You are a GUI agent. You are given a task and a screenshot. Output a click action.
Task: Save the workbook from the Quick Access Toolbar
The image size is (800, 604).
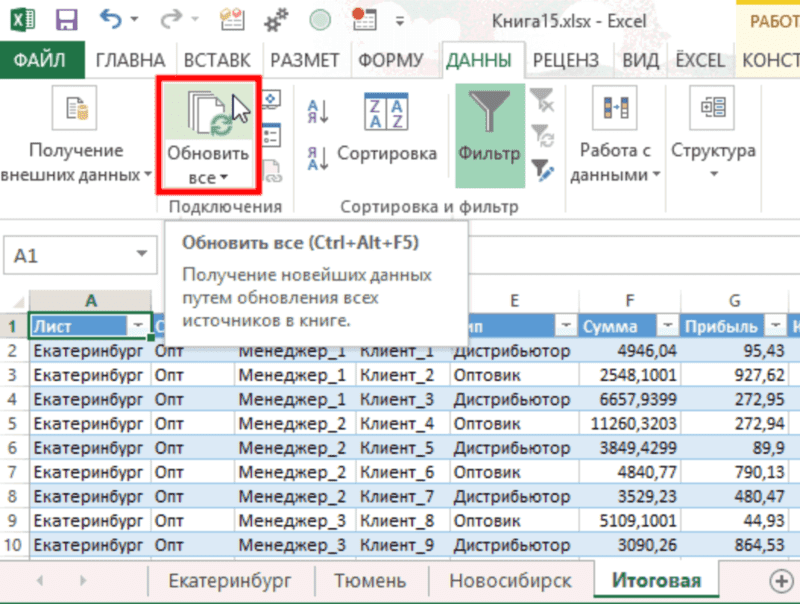(66, 17)
